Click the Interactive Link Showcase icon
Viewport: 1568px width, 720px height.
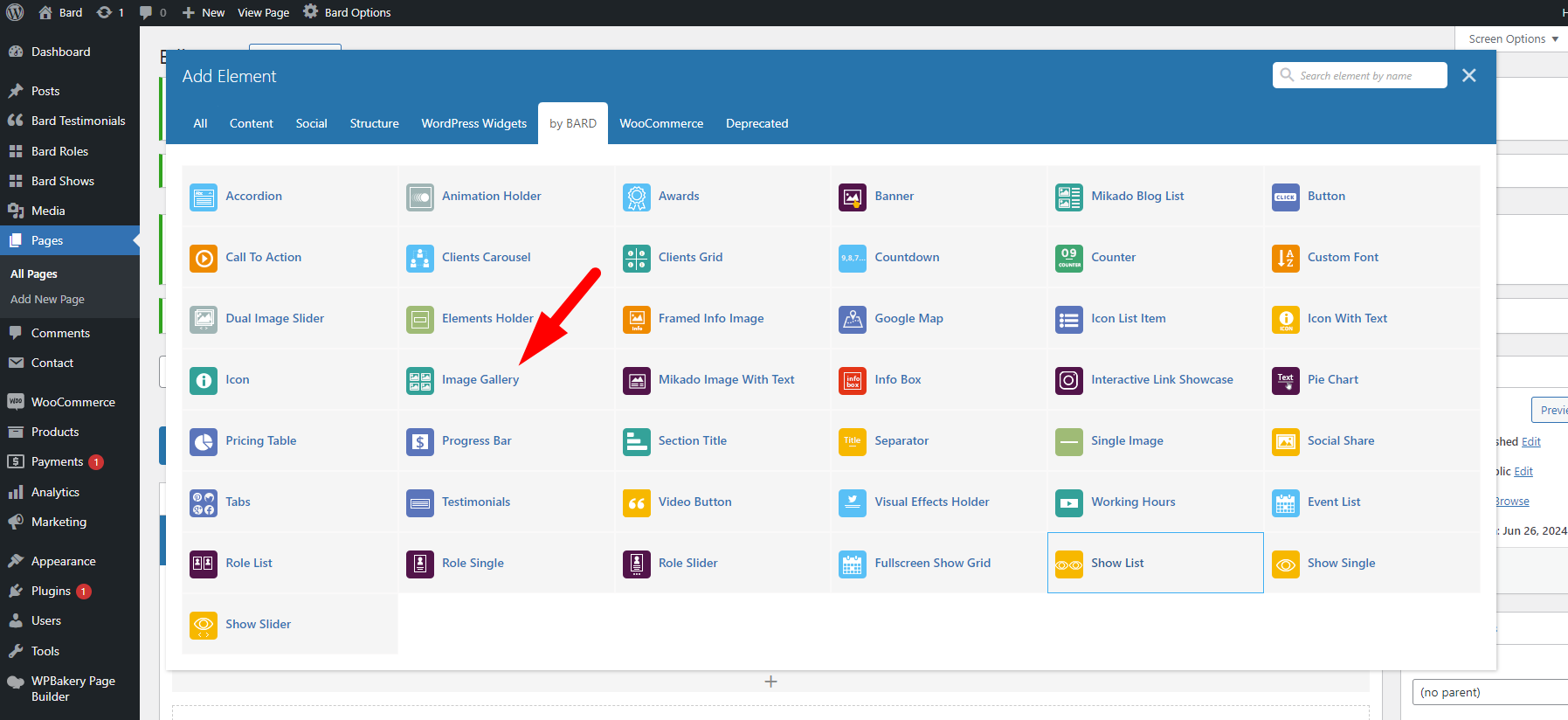click(x=1069, y=380)
